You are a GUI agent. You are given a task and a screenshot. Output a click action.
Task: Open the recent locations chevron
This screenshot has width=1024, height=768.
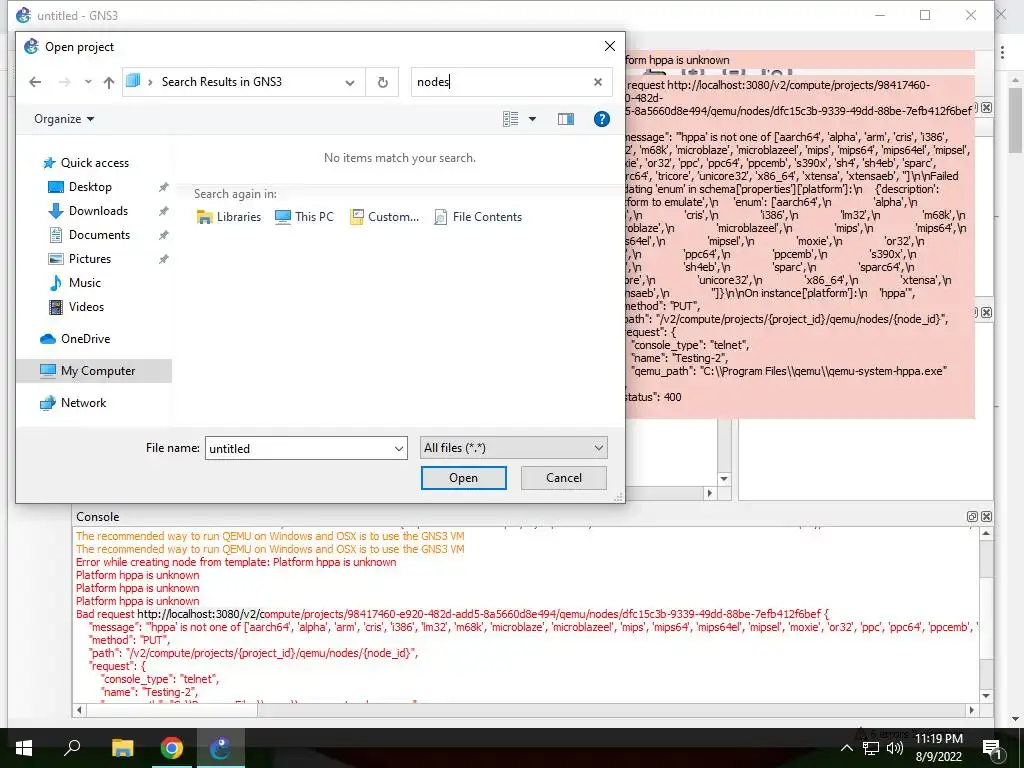click(88, 82)
